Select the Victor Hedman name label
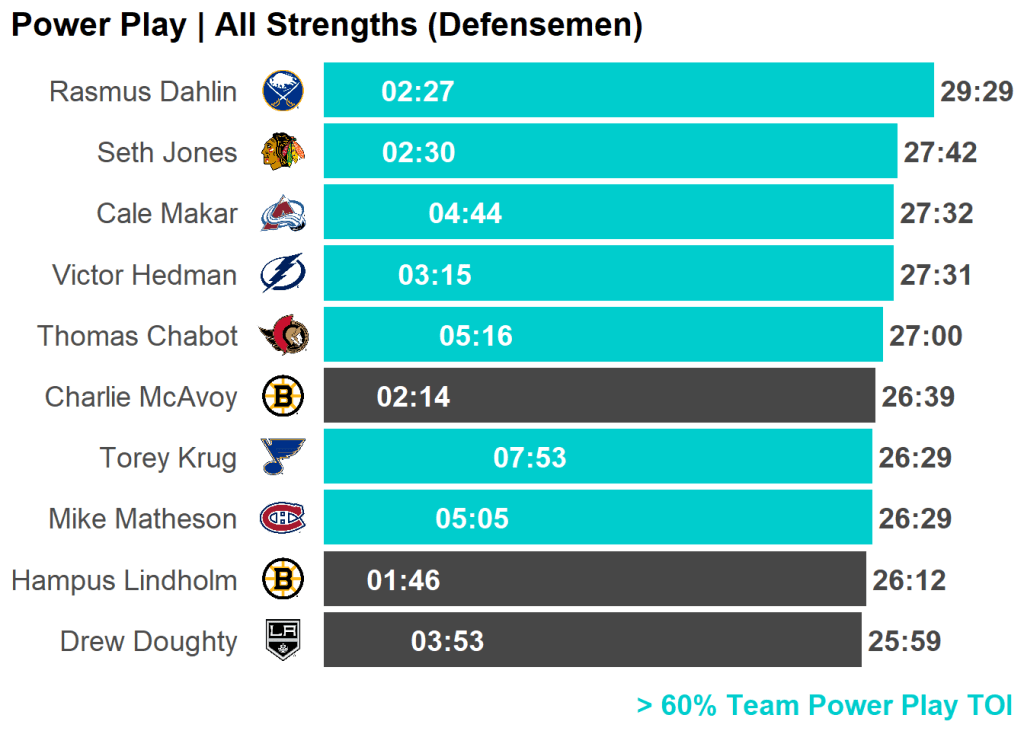This screenshot has height=731, width=1024. [x=144, y=275]
